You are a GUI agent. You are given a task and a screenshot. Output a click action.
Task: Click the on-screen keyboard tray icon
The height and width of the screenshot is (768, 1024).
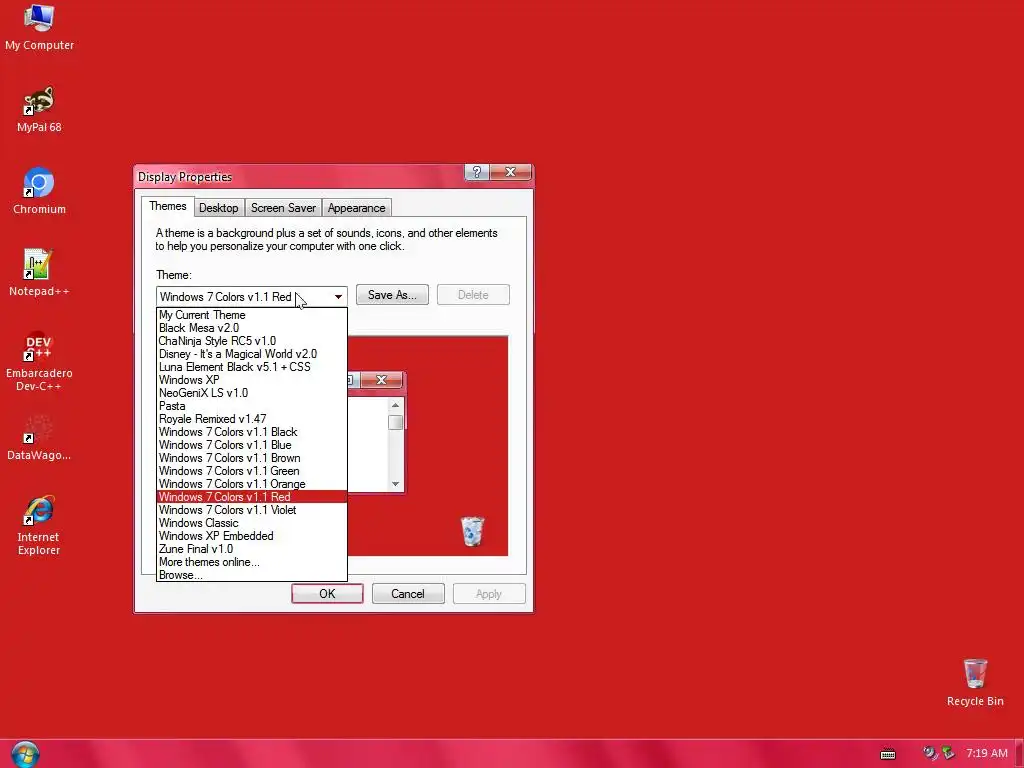(x=888, y=754)
